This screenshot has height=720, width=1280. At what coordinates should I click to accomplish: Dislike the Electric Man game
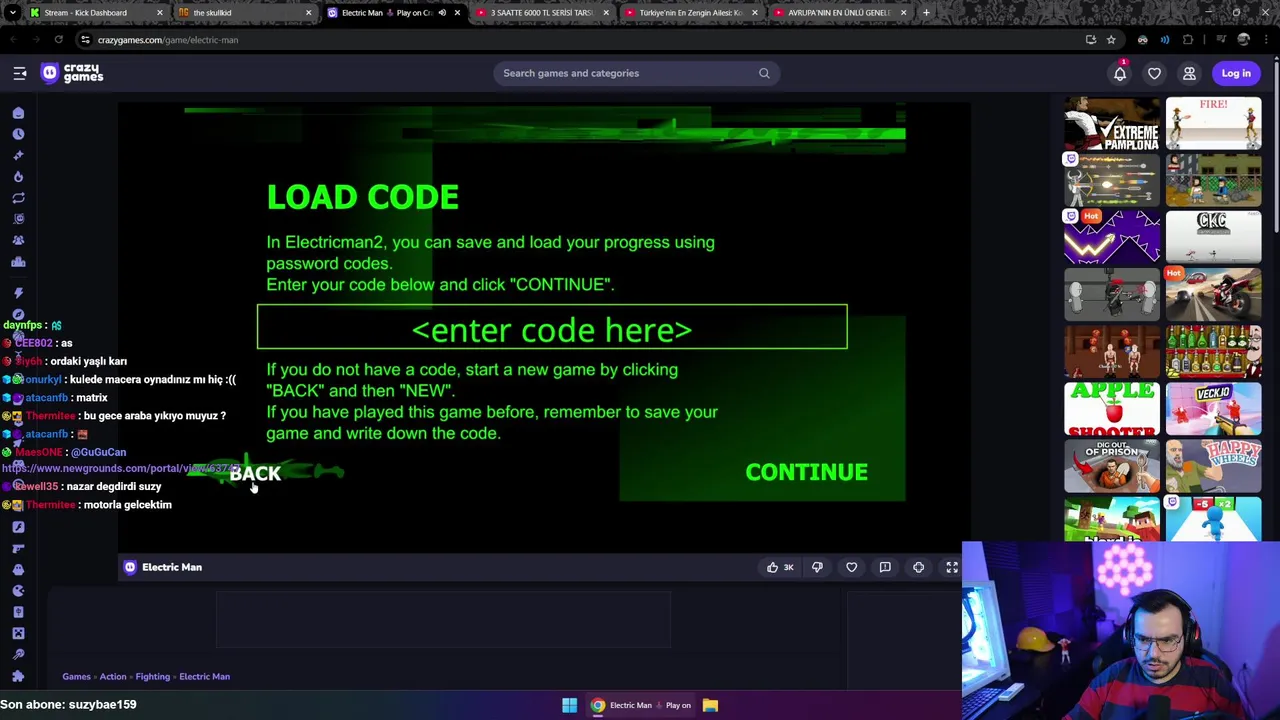[x=817, y=567]
